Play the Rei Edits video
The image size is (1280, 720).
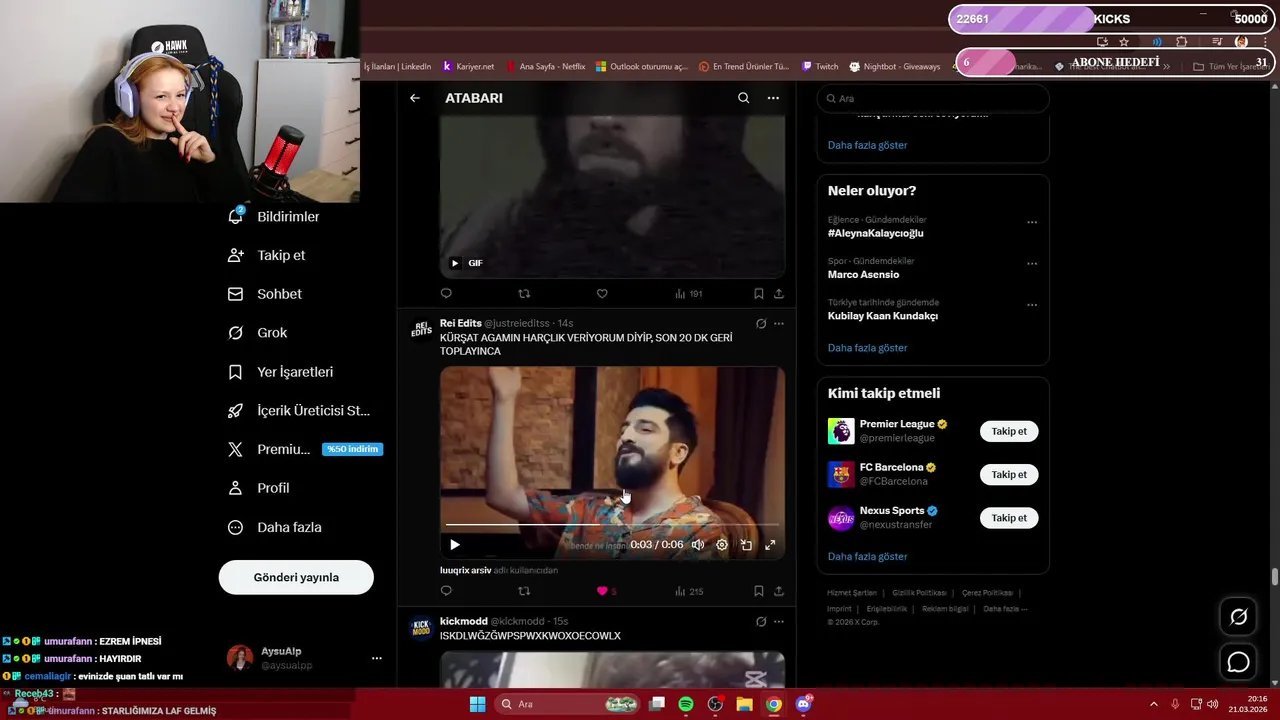[455, 545]
